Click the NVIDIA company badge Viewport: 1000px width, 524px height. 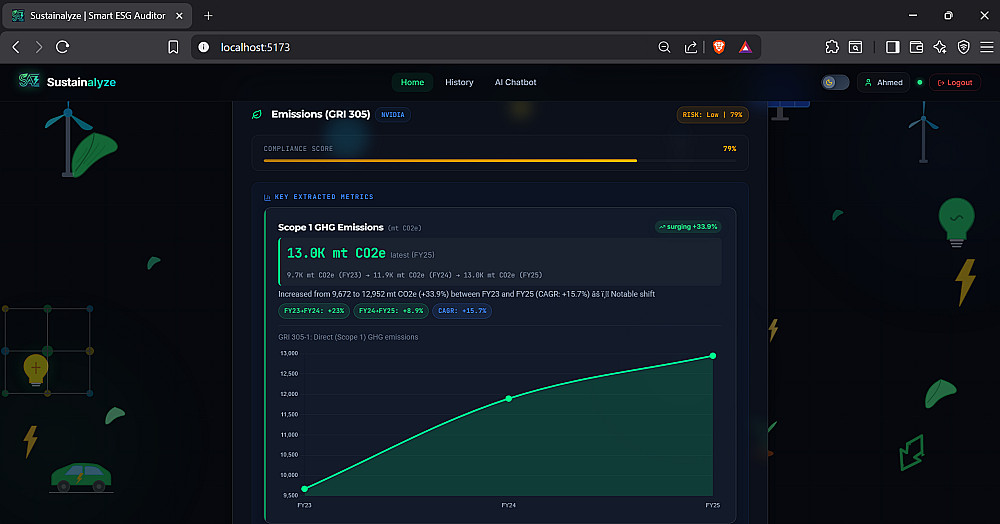pyautogui.click(x=393, y=115)
